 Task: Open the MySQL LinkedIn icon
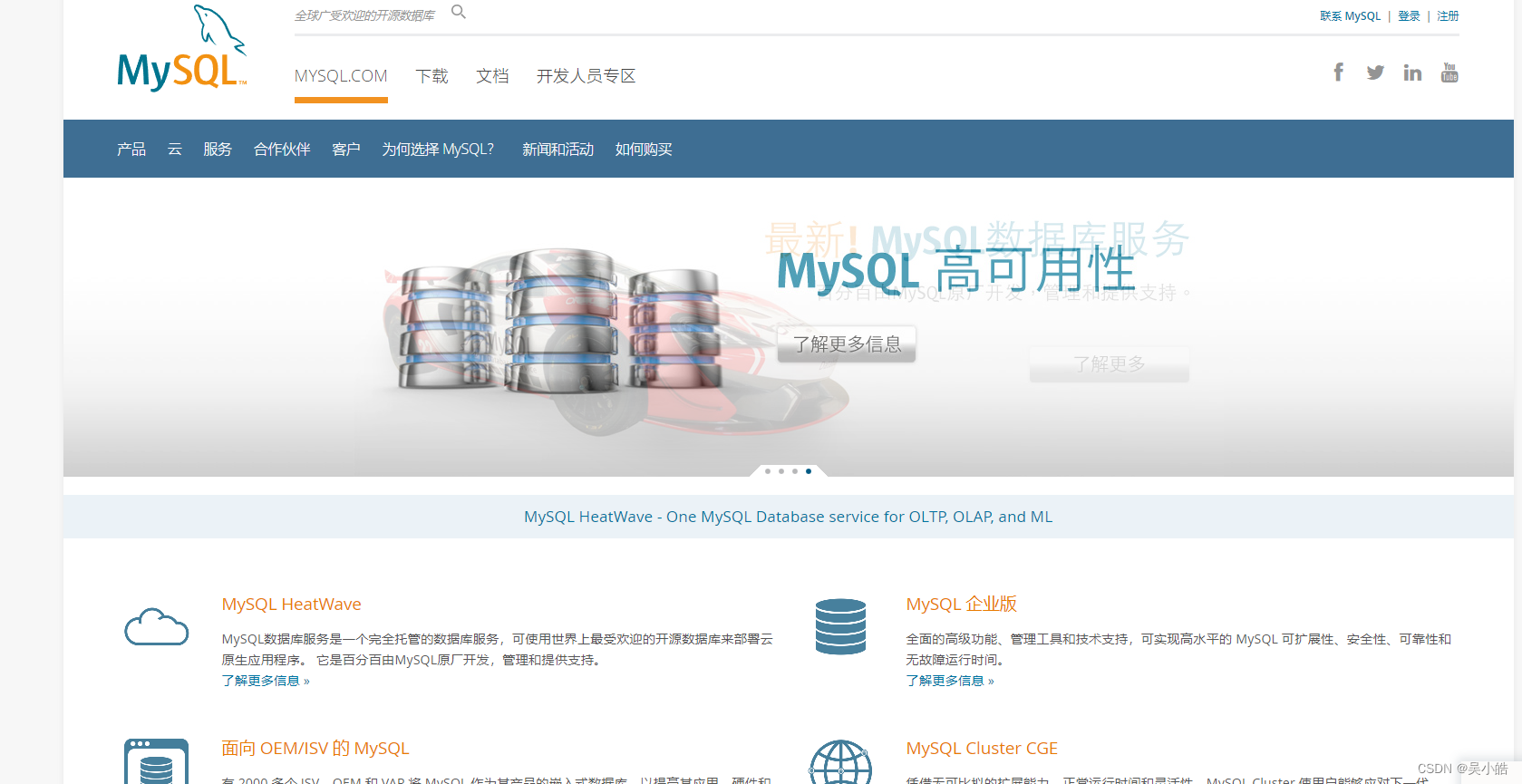coord(1412,73)
